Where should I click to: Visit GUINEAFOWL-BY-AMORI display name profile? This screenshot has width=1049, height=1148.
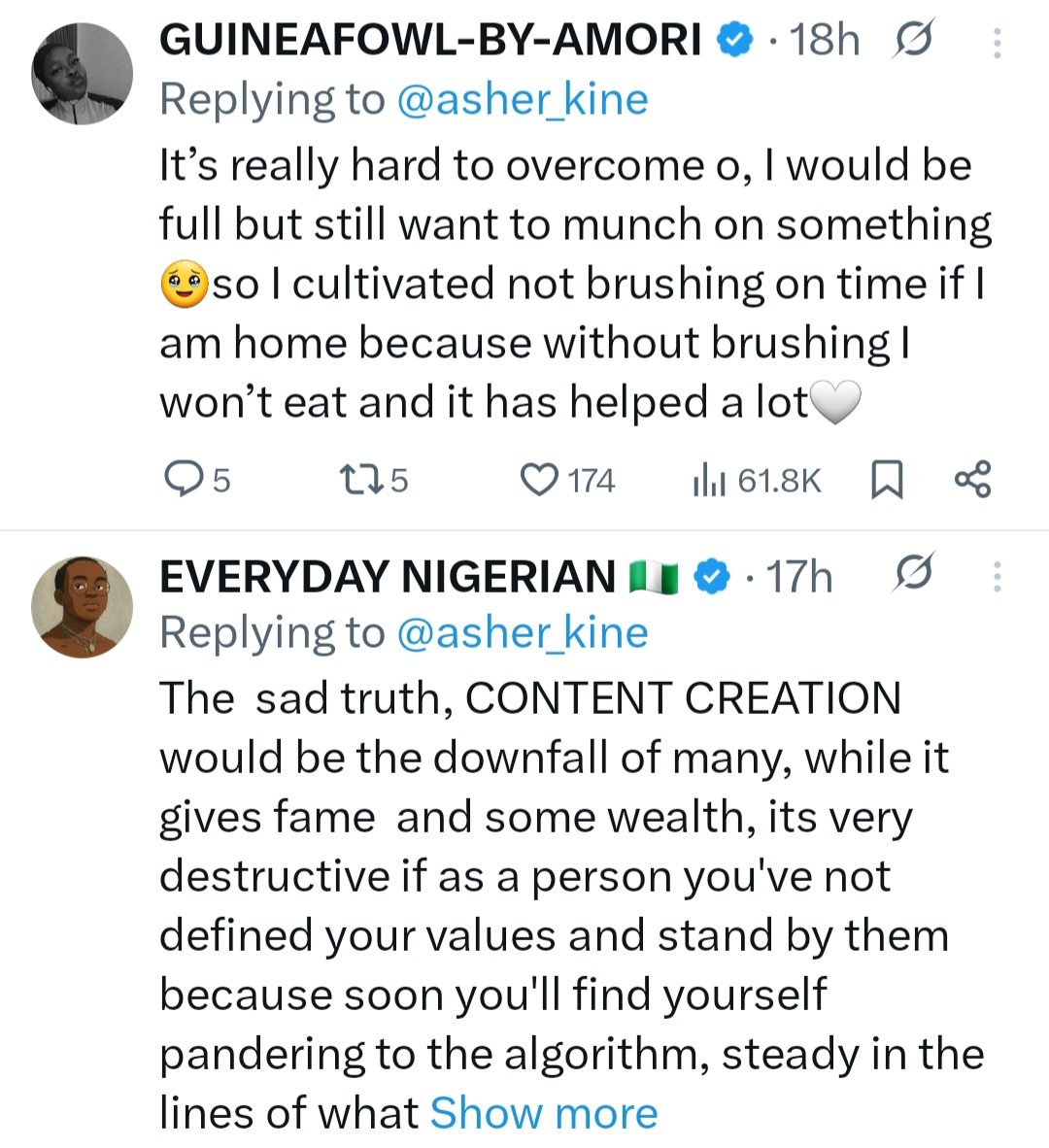[429, 41]
